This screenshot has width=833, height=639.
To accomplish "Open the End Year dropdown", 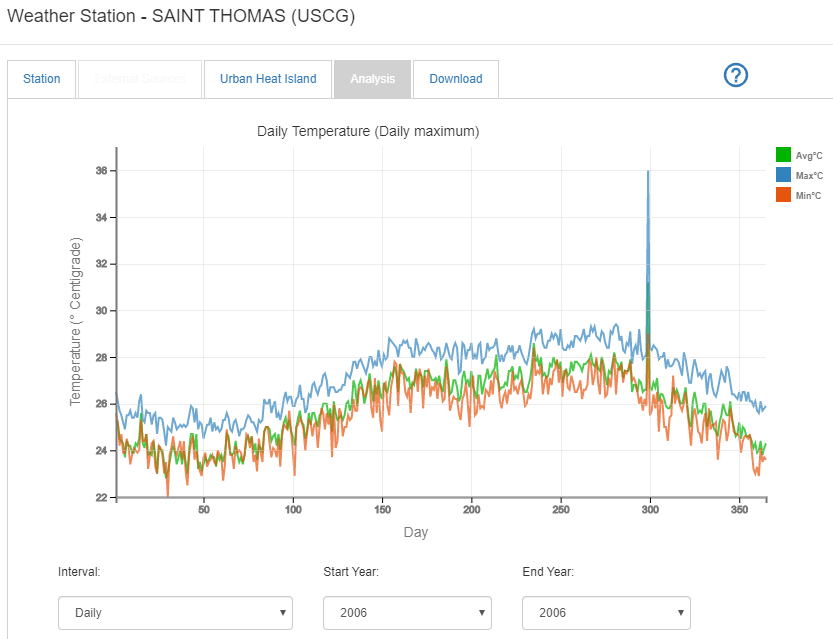I will [x=607, y=613].
